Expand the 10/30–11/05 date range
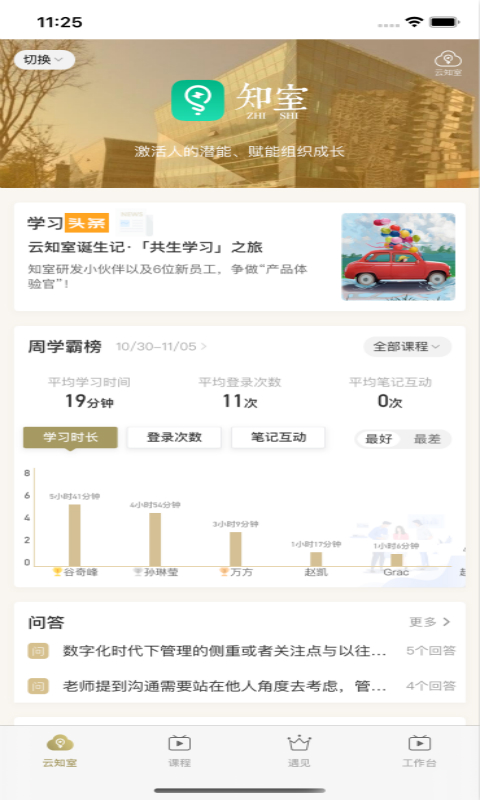This screenshot has width=480, height=800. [x=161, y=347]
